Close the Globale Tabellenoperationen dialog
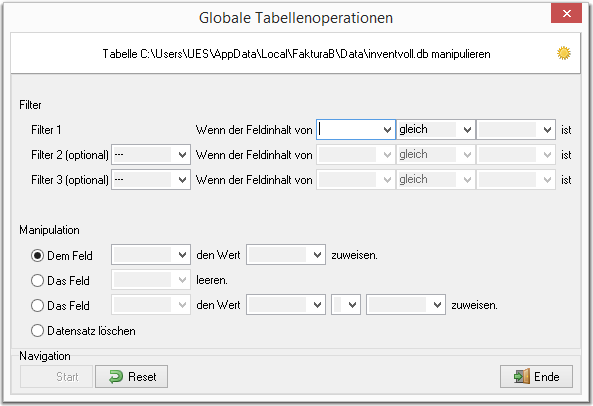 (x=566, y=14)
